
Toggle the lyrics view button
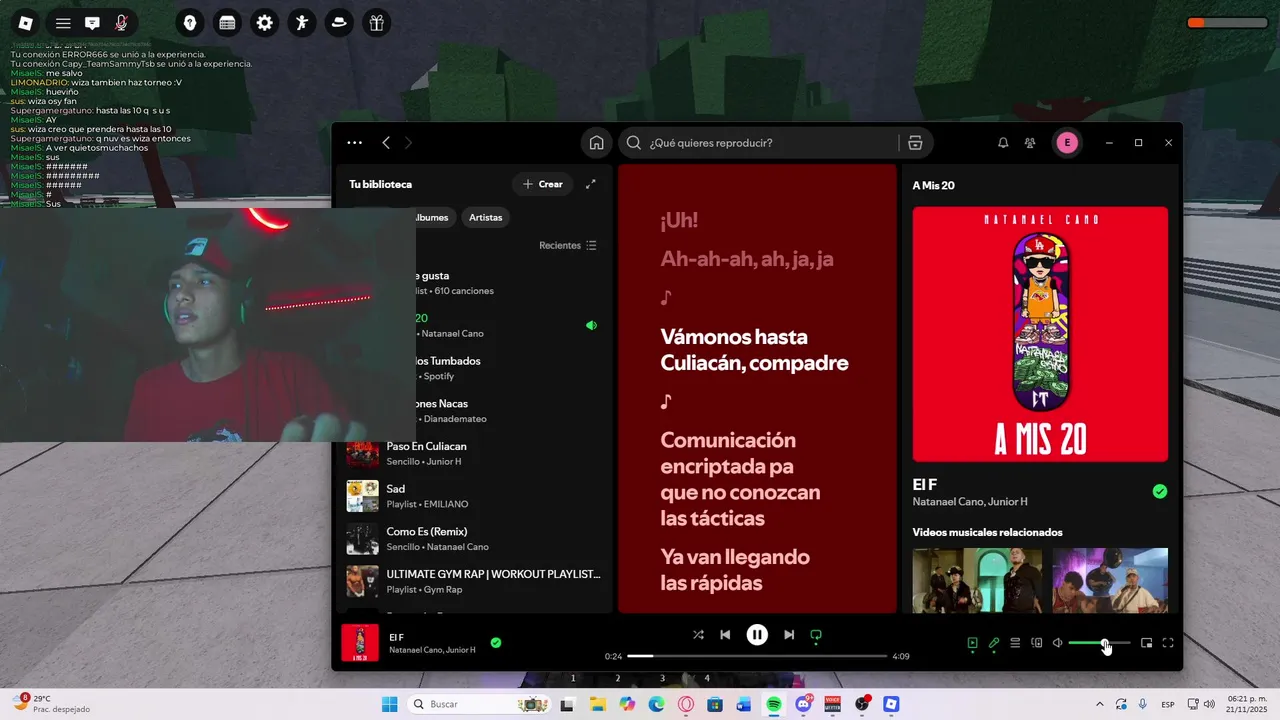coord(994,643)
